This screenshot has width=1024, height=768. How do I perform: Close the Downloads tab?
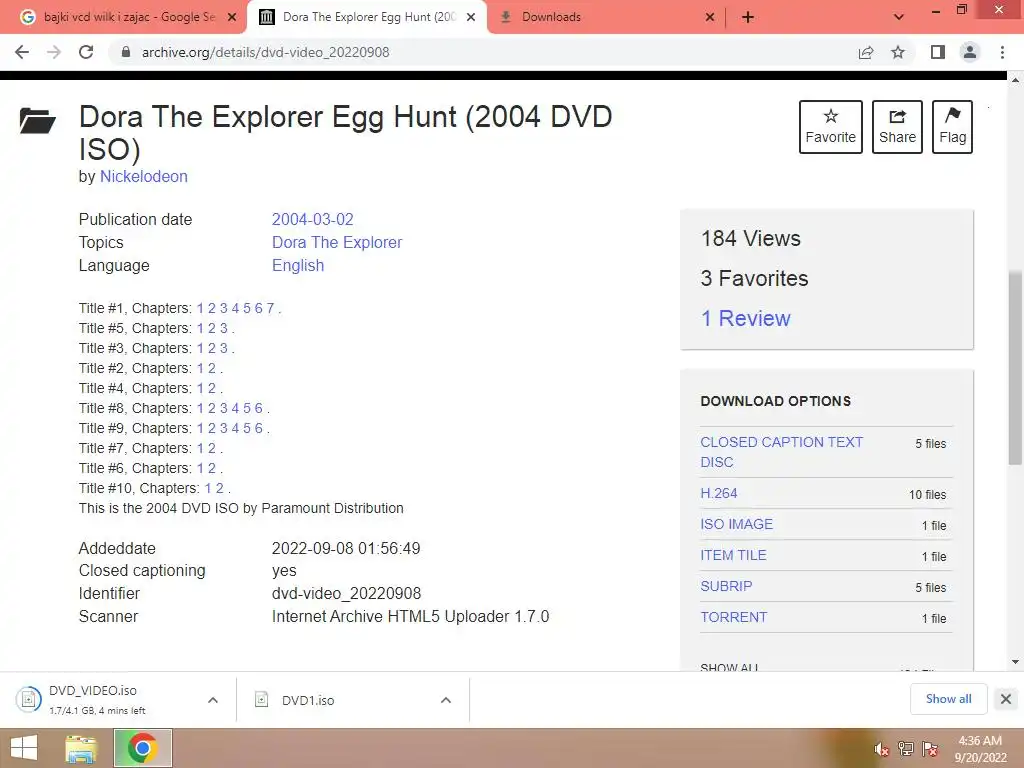[711, 17]
